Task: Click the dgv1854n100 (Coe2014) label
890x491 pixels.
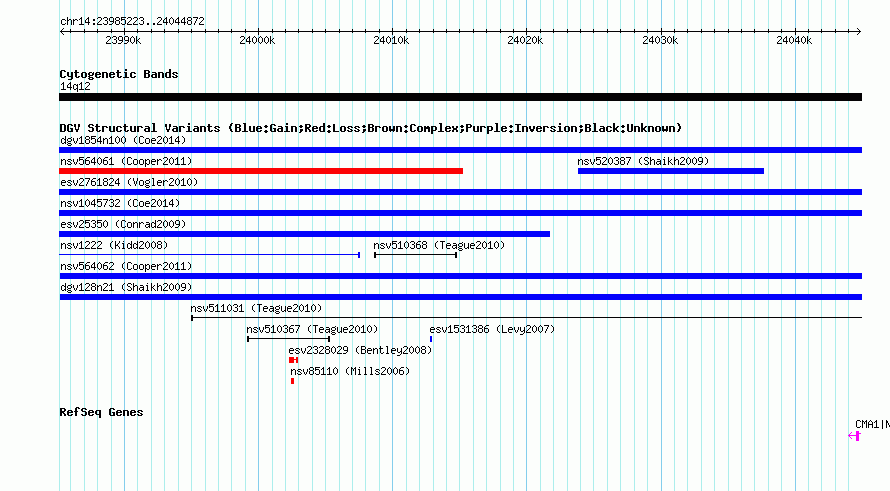Action: [x=123, y=140]
